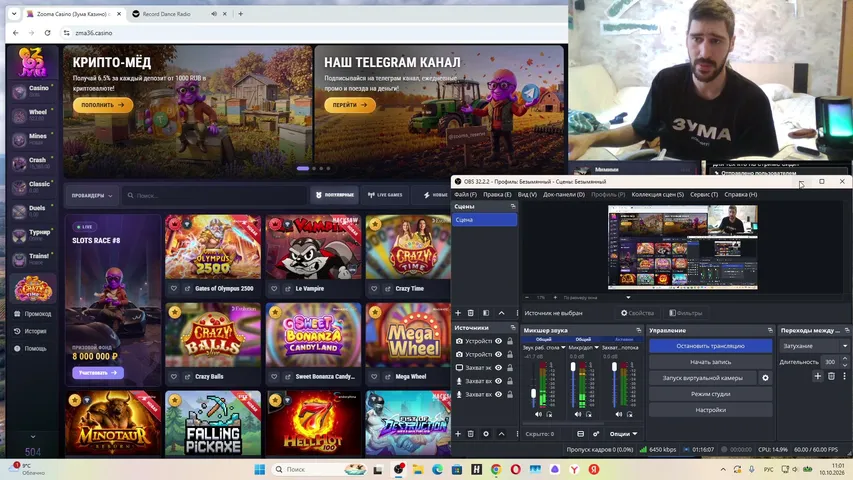Open advanced audio properties gears icon
The image size is (853, 480).
pyautogui.click(x=596, y=434)
